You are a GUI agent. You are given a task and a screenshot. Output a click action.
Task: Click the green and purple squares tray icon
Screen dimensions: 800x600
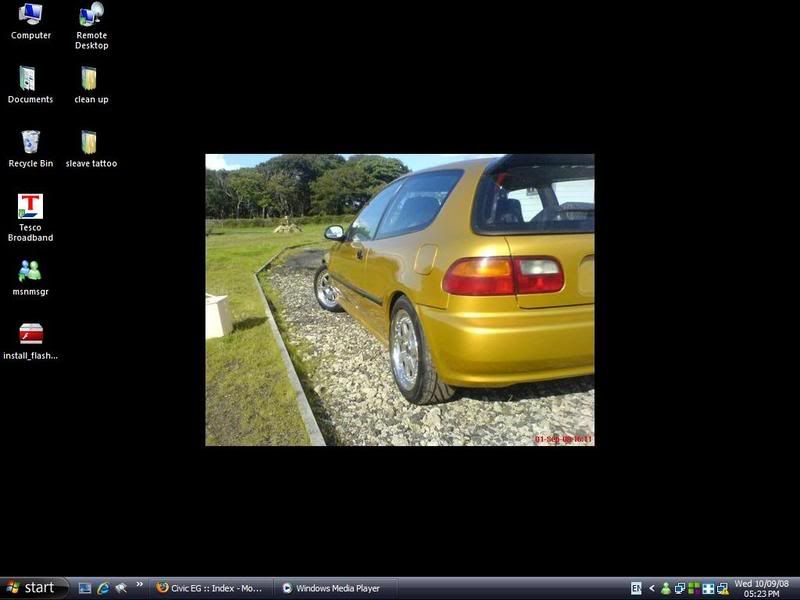coord(694,589)
